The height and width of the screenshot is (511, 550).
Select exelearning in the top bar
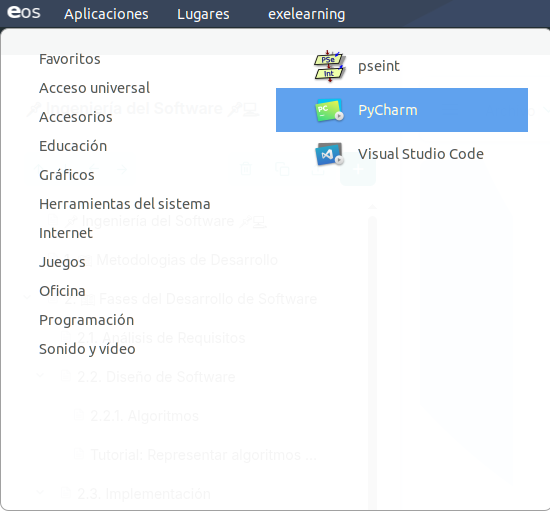point(307,14)
